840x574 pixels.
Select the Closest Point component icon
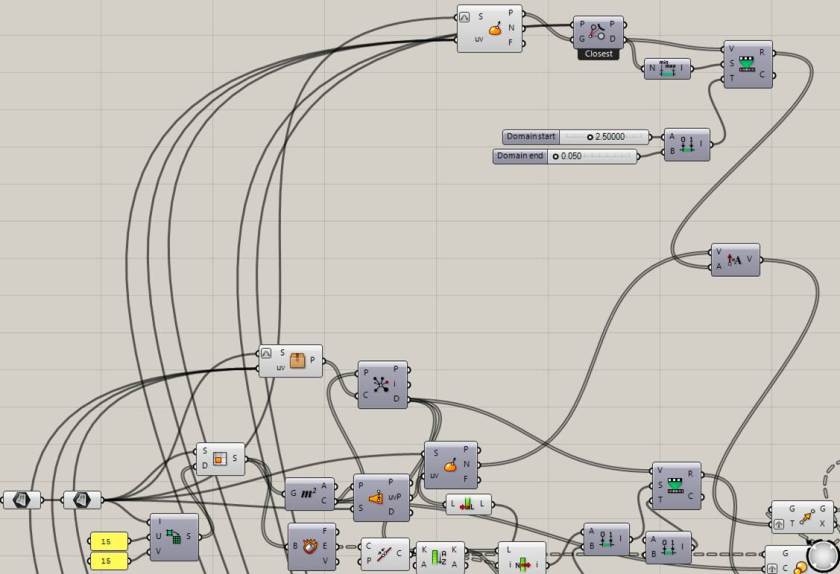598,32
